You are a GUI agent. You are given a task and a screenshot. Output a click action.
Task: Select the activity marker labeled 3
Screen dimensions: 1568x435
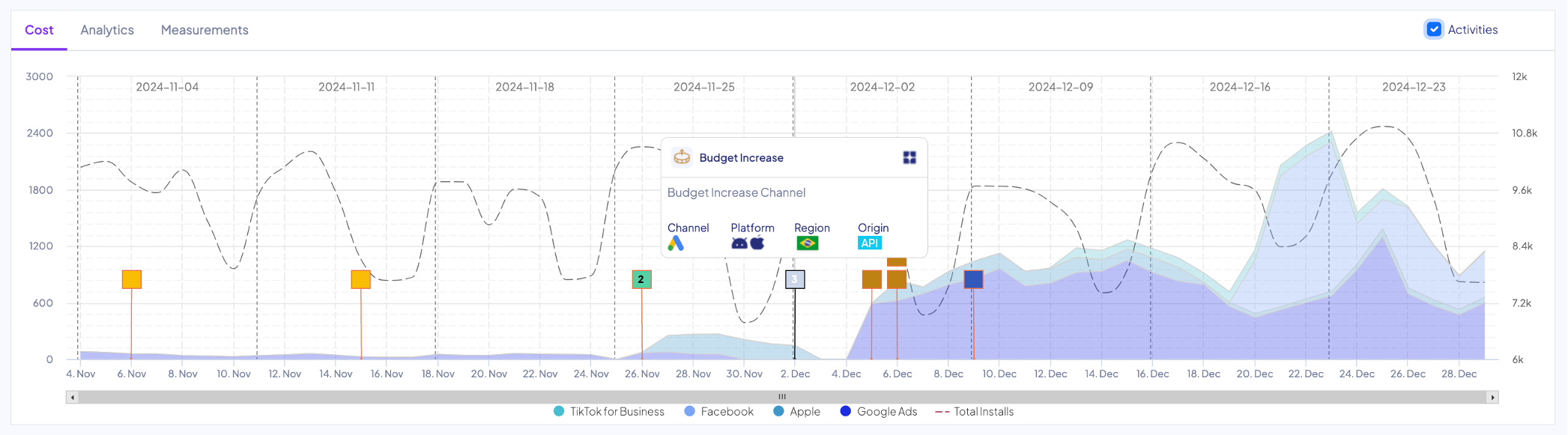[795, 279]
